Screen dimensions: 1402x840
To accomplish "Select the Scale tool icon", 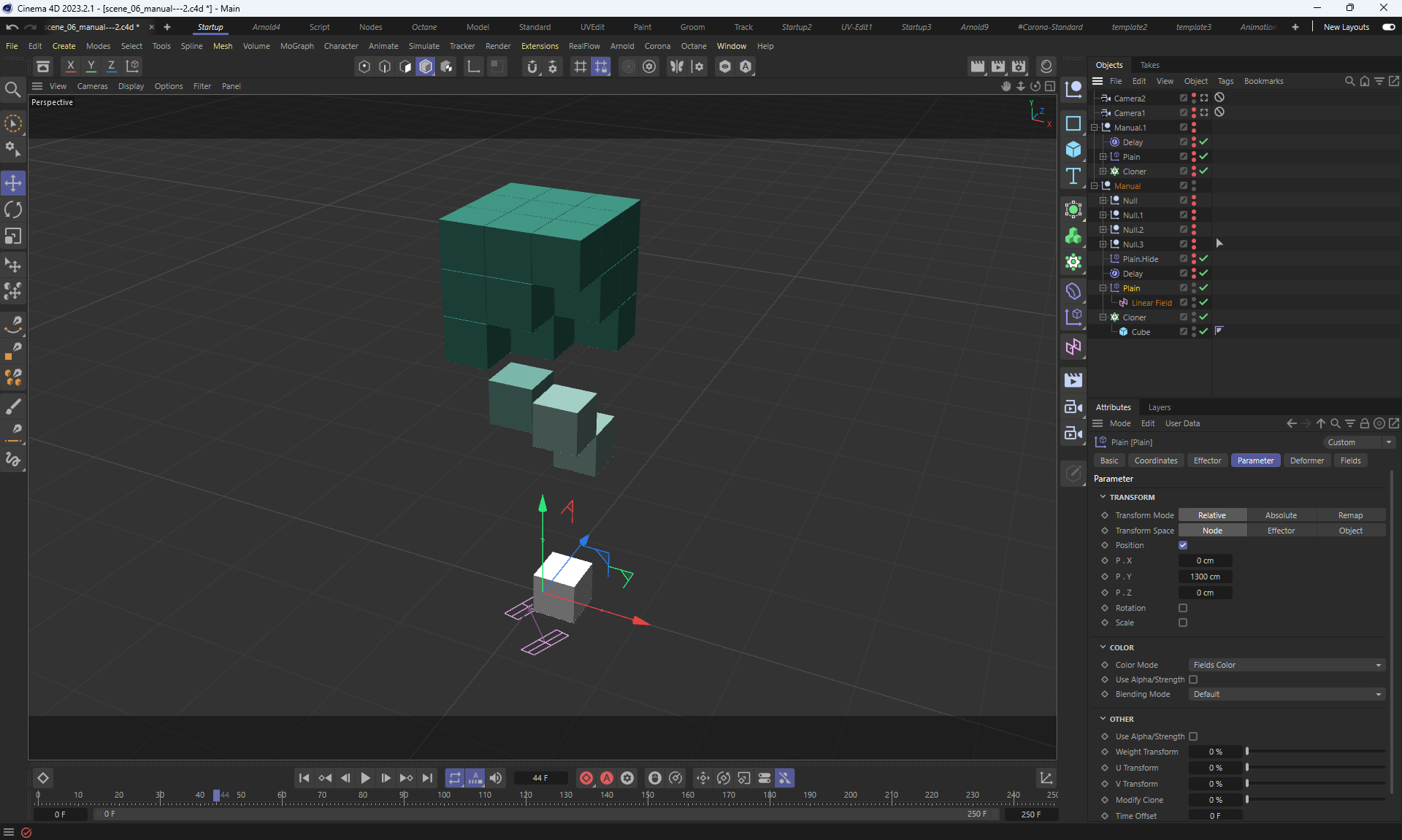I will (x=13, y=236).
